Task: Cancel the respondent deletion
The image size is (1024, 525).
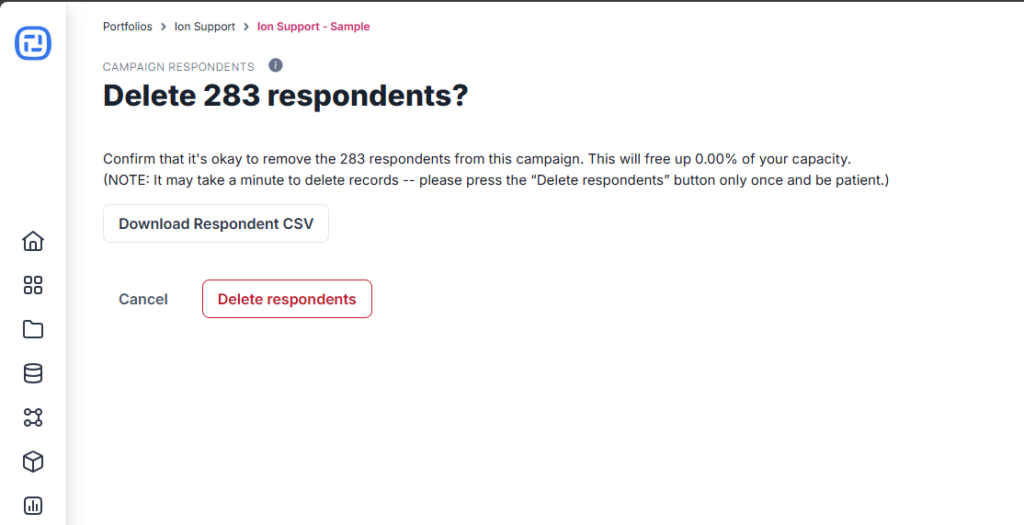Action: click(143, 299)
